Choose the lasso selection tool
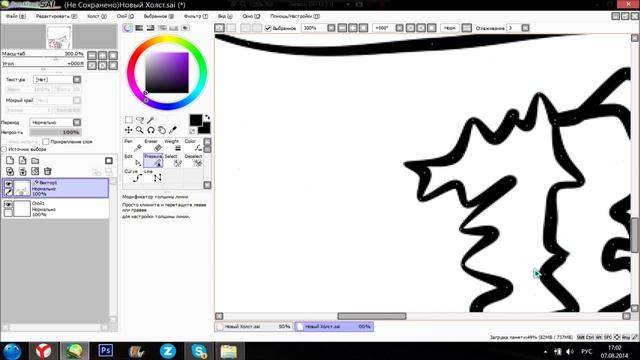This screenshot has width=640, height=360. tap(140, 120)
